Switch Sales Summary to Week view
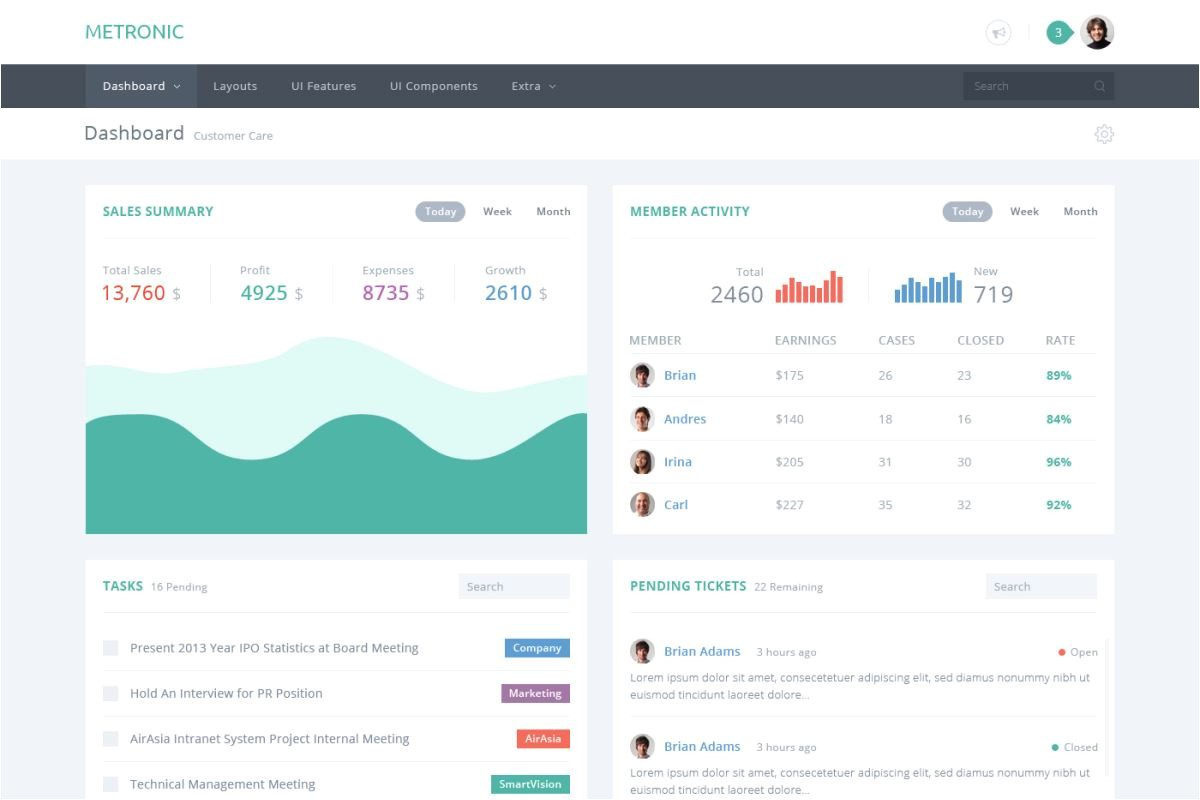The image size is (1200, 800). [497, 212]
